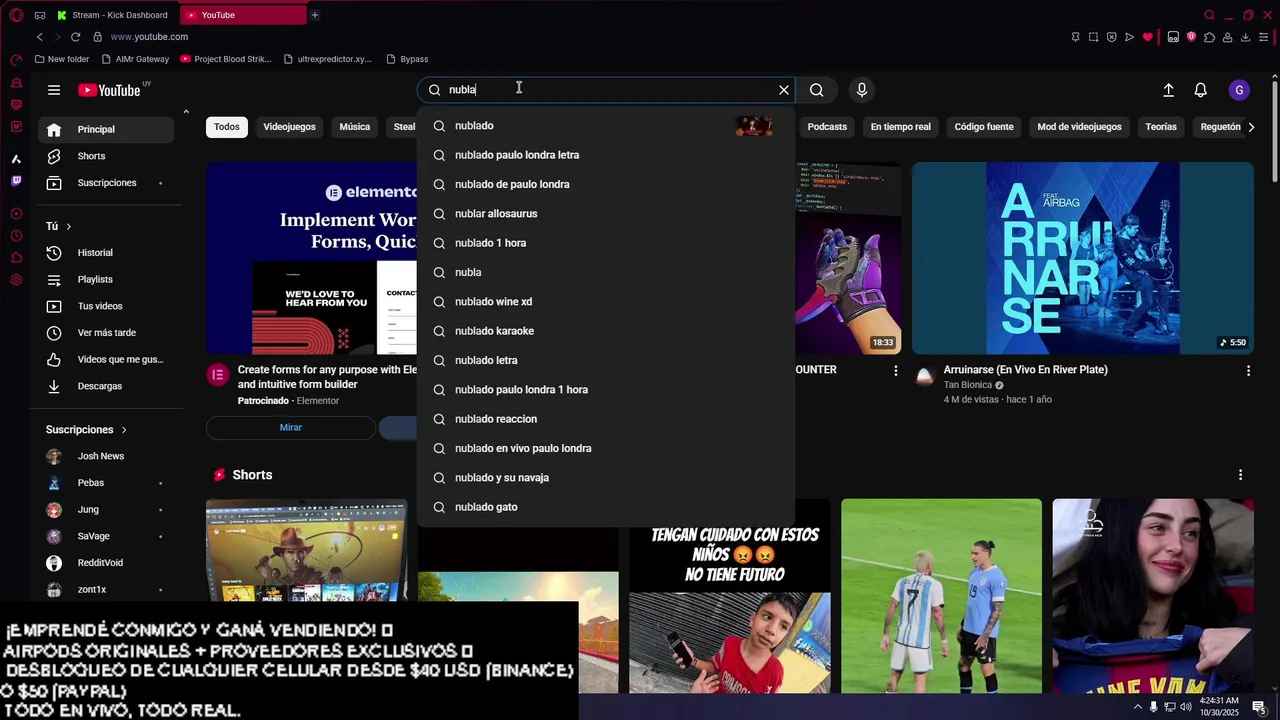Start voice search with the microphone

(862, 90)
